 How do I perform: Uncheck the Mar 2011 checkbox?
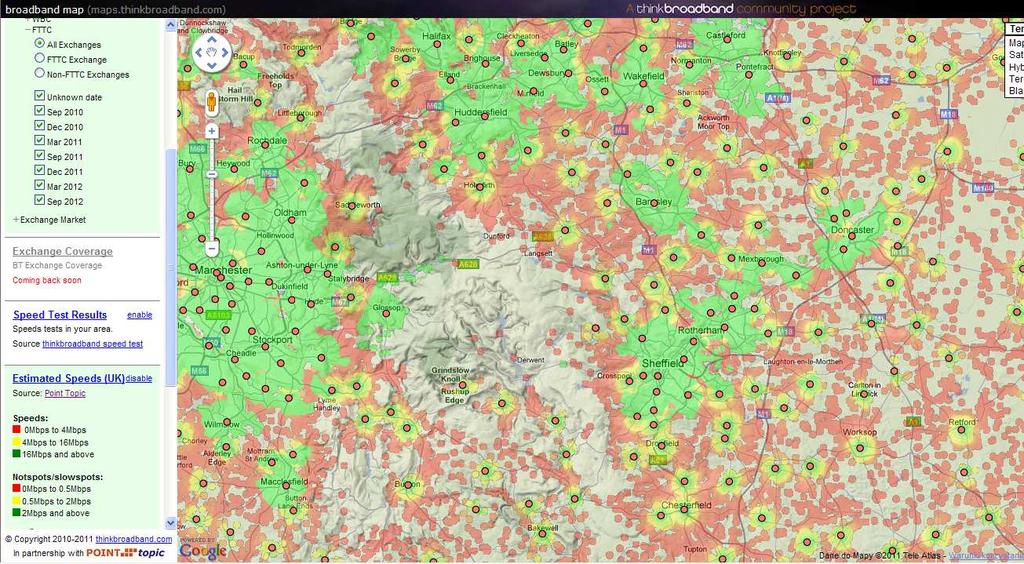pos(40,141)
